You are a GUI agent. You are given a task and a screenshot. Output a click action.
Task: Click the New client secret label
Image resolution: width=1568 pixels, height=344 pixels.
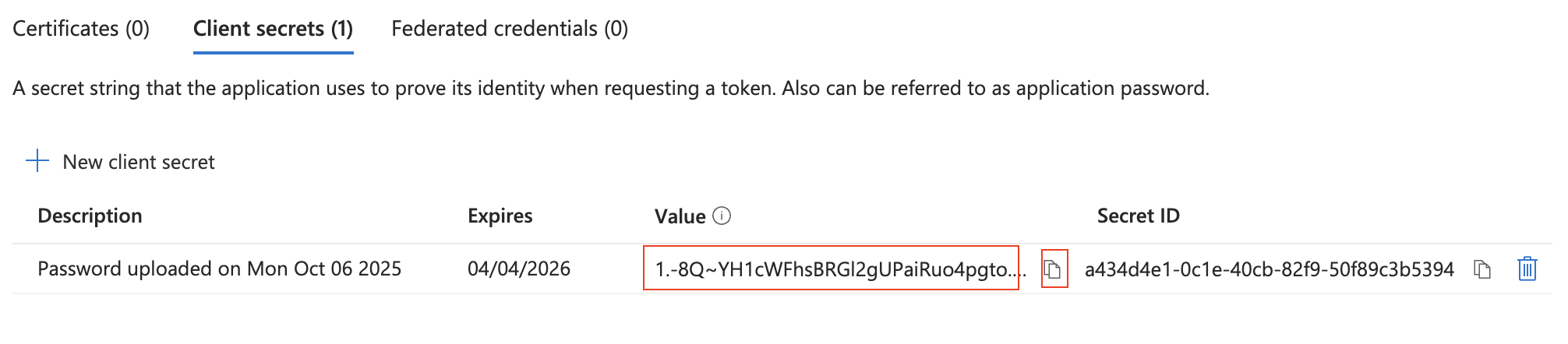click(x=139, y=162)
